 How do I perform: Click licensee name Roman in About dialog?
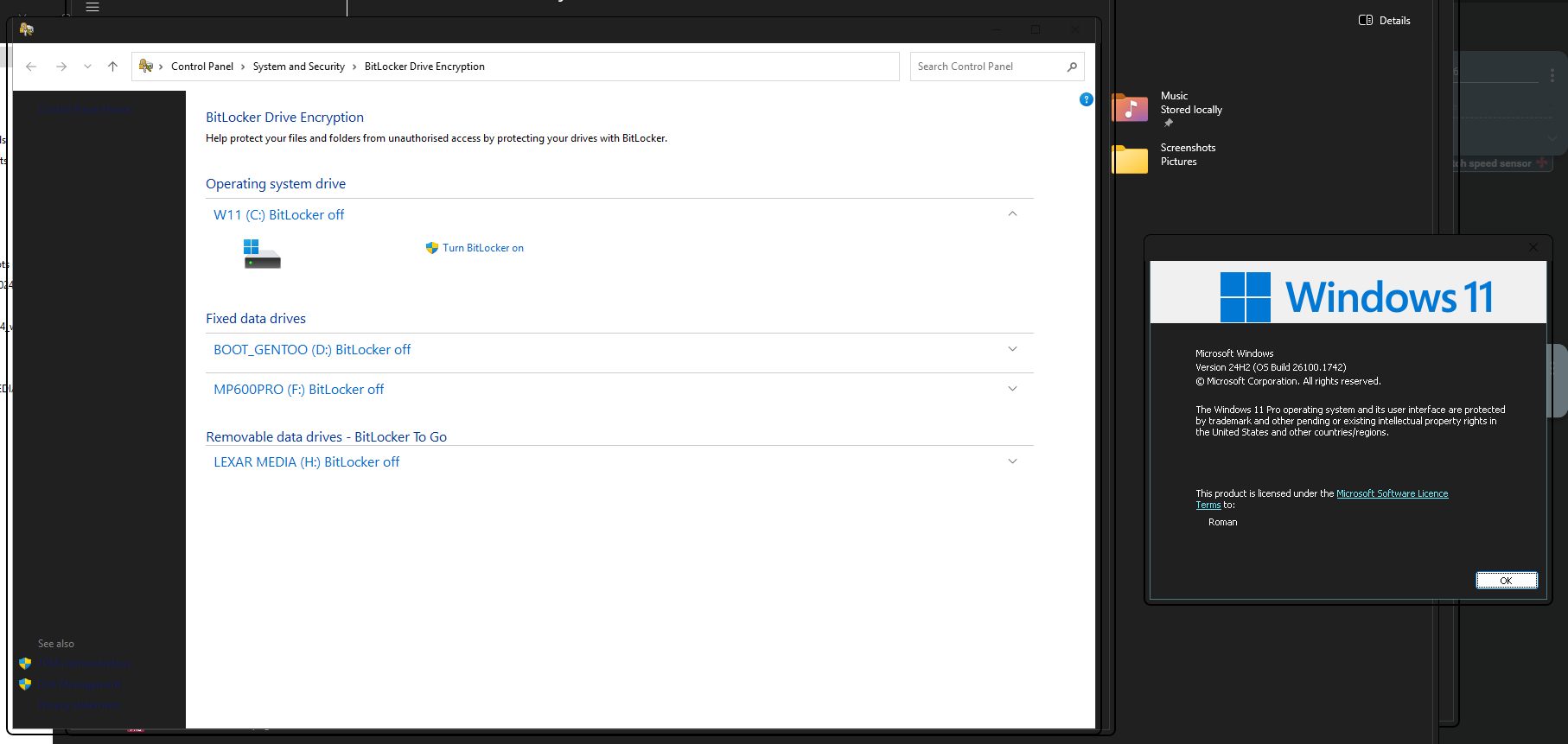click(1222, 522)
